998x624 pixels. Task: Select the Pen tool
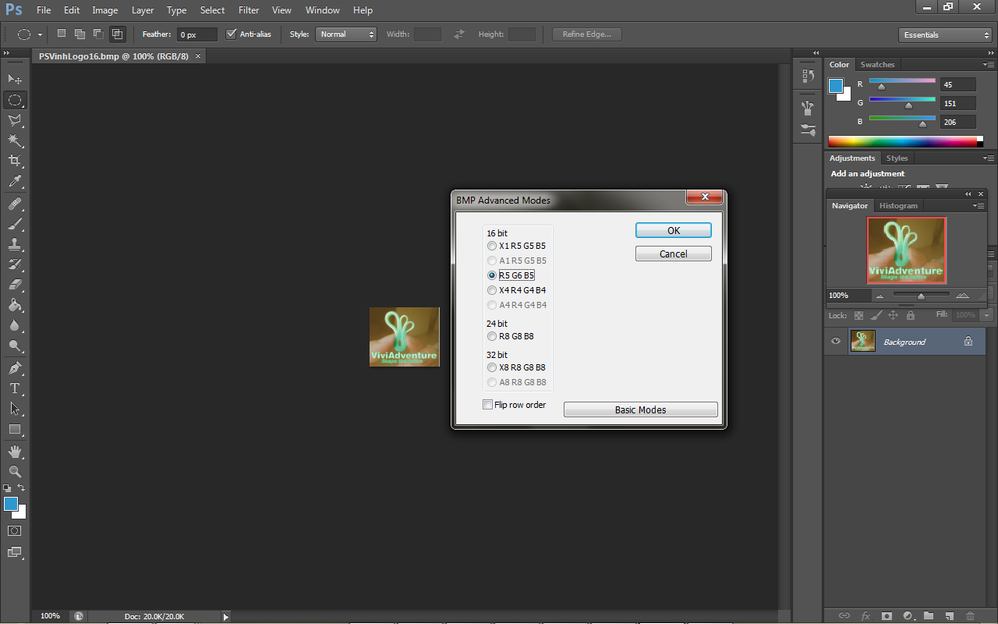click(15, 368)
